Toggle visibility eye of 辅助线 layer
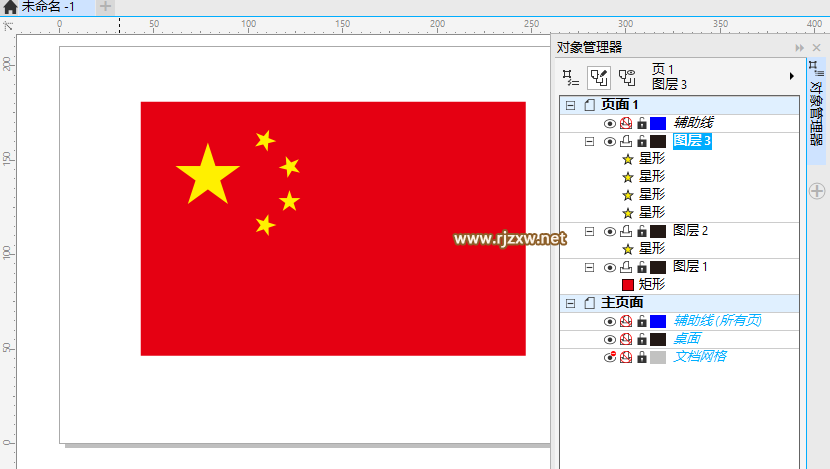This screenshot has width=830, height=469. pos(610,123)
